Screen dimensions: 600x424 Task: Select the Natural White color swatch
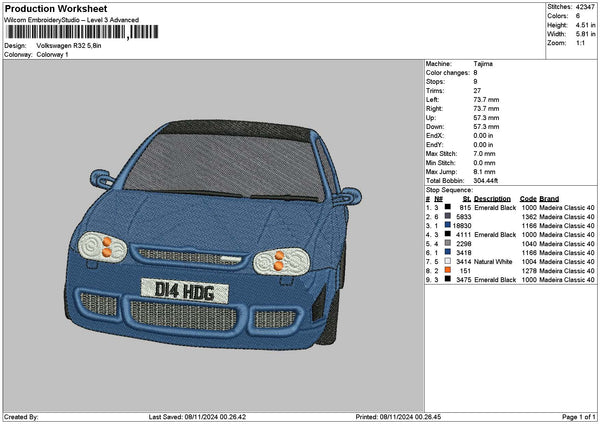pos(447,261)
